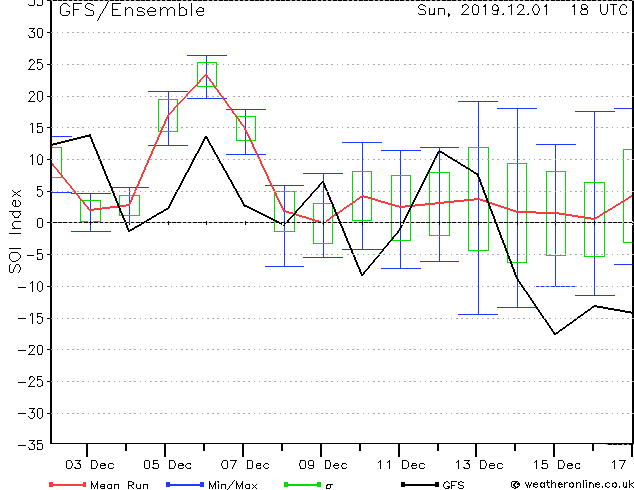This screenshot has width=634, height=490.
Task: Click the 'Mean Run' legend label
Action: point(120,485)
